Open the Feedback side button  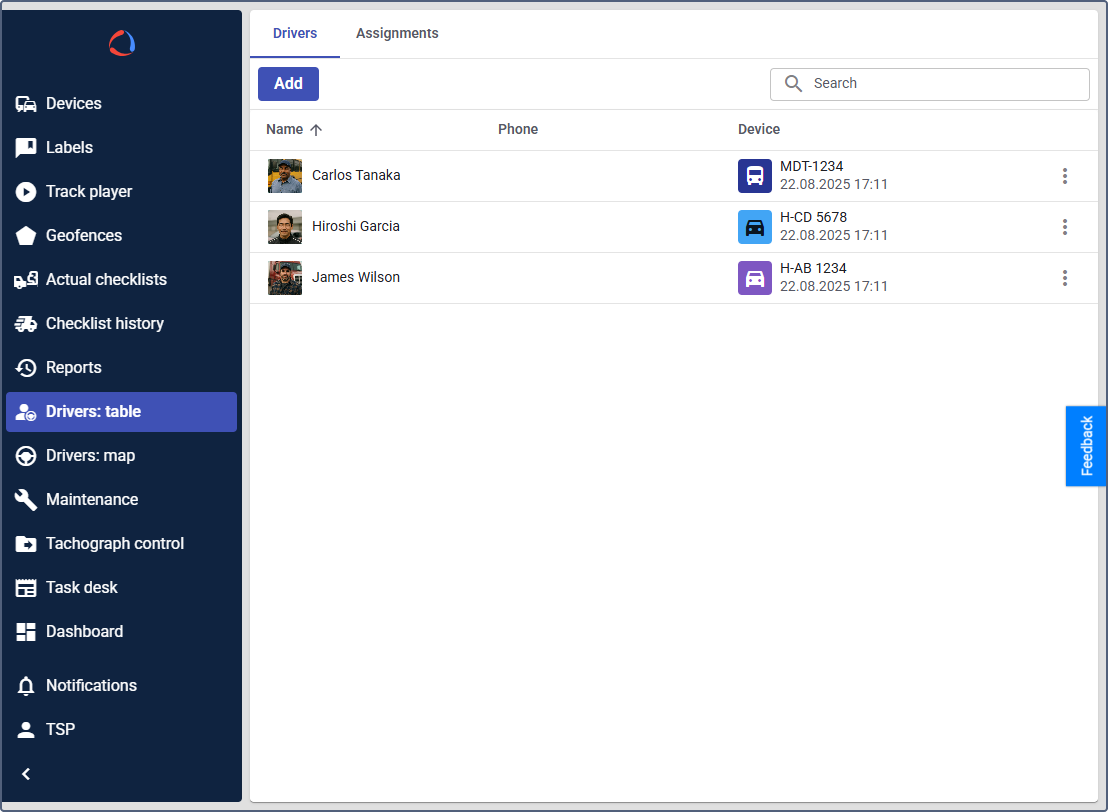click(1086, 446)
